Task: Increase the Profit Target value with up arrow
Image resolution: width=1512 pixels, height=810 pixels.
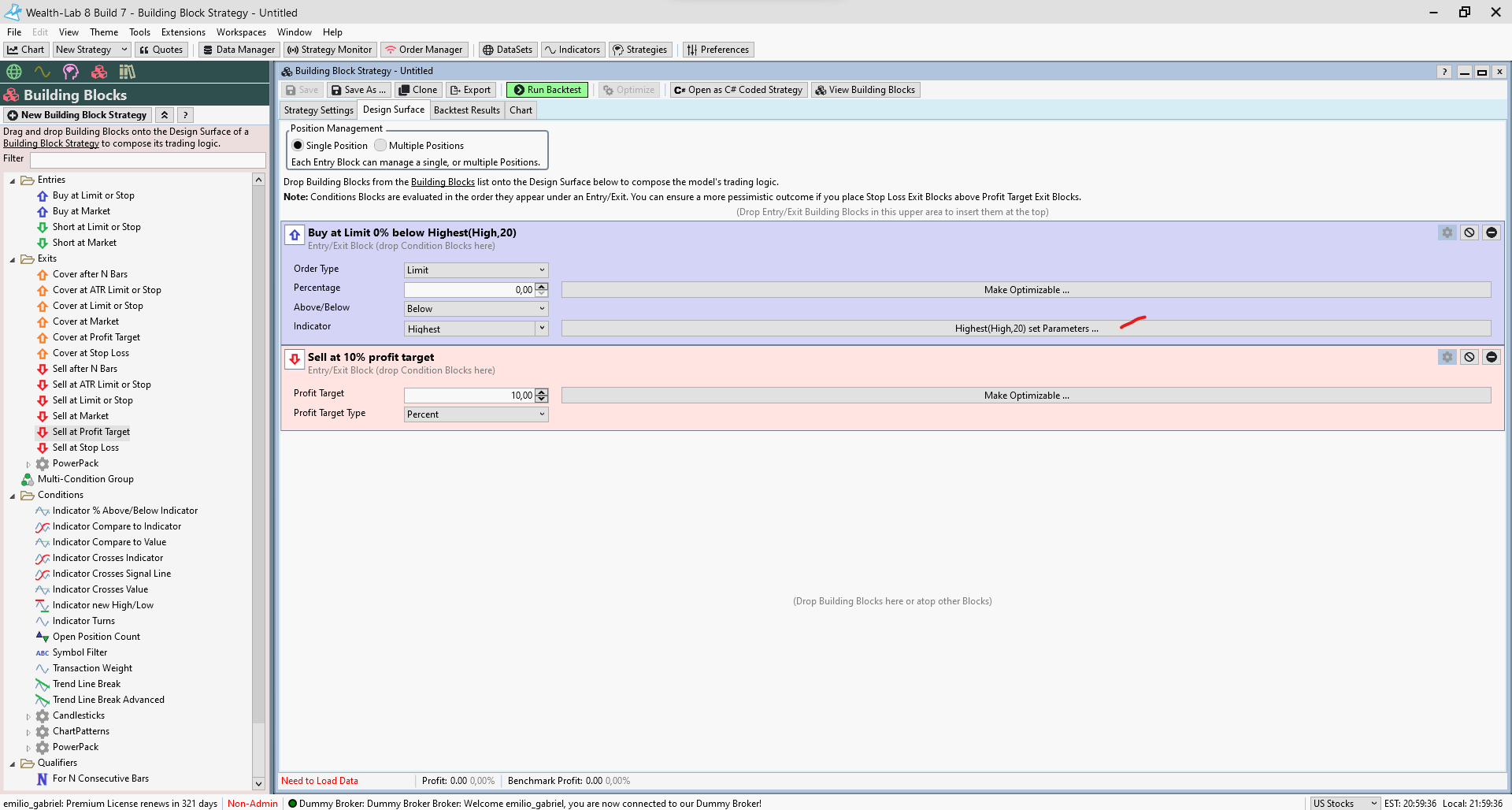Action: (542, 392)
